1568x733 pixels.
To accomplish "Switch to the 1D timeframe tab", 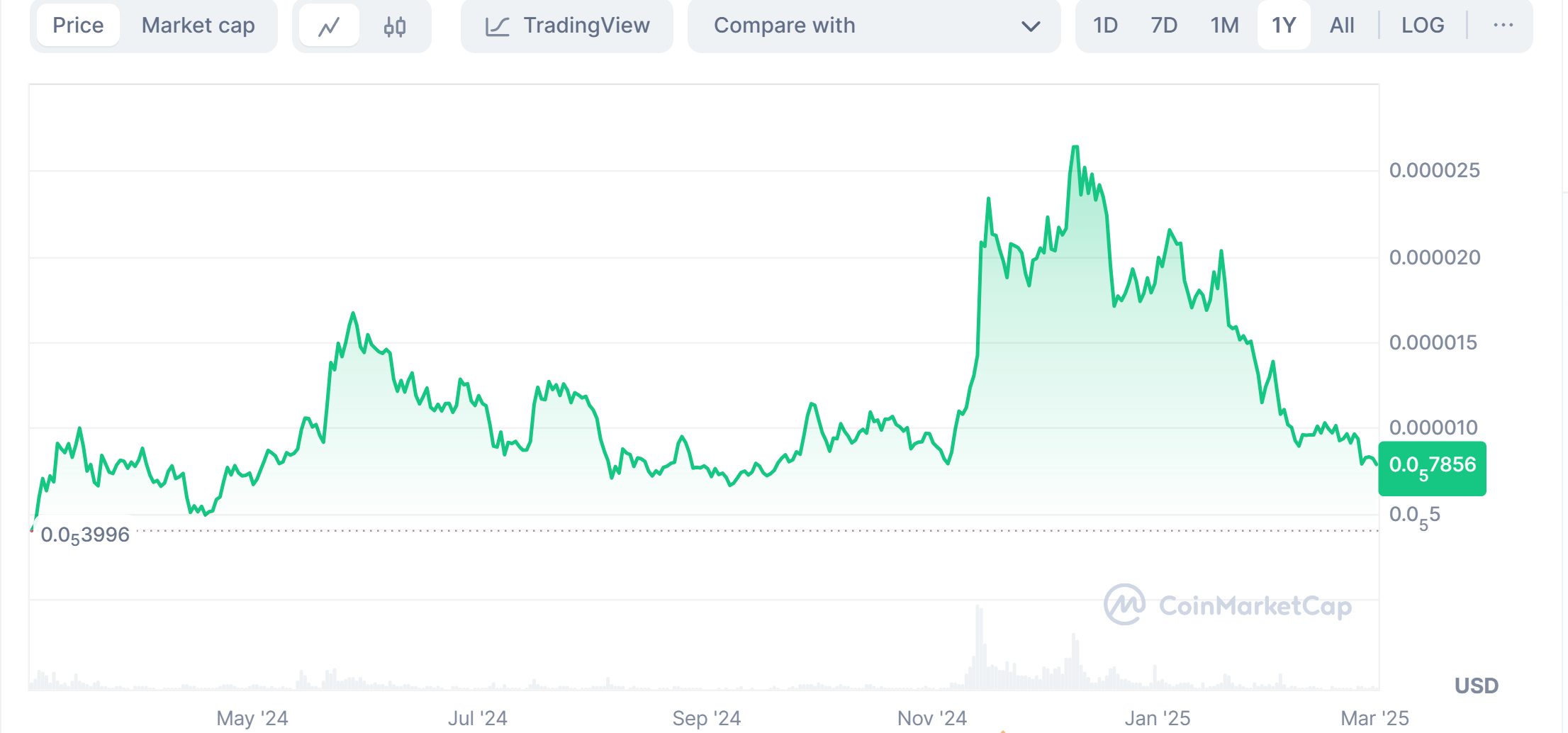I will (1105, 25).
